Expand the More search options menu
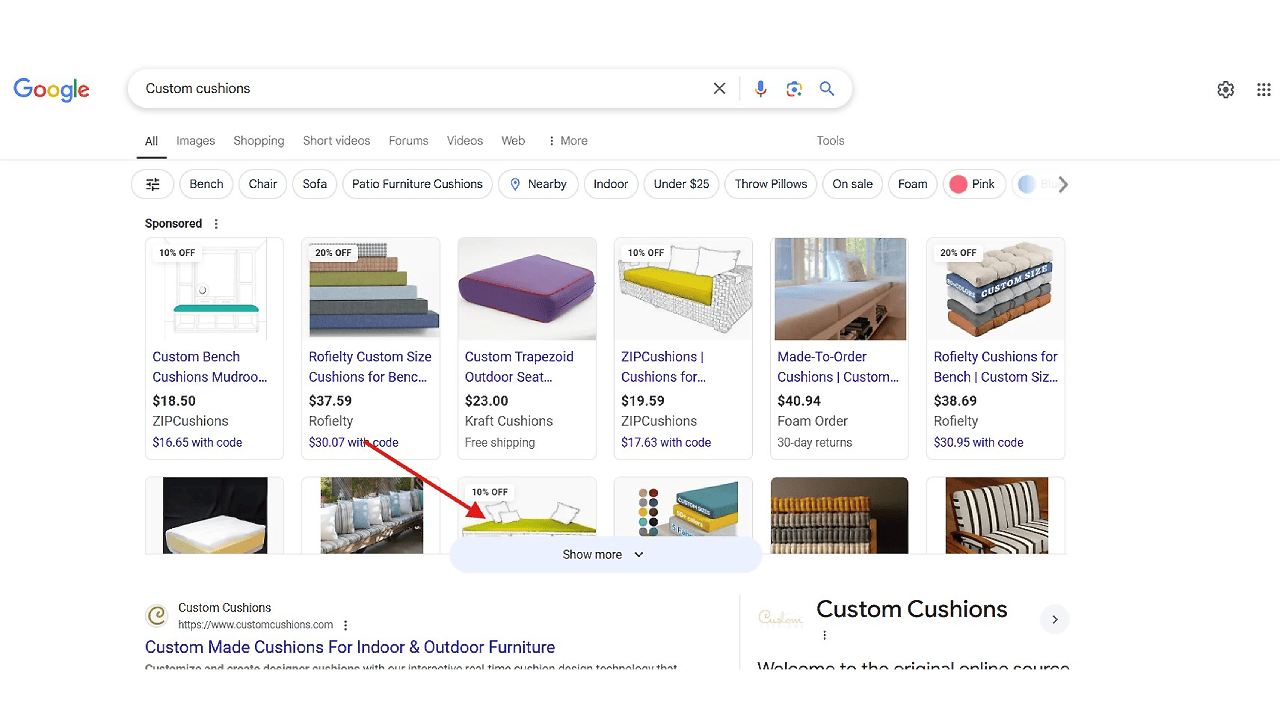This screenshot has width=1280, height=720. coord(568,141)
